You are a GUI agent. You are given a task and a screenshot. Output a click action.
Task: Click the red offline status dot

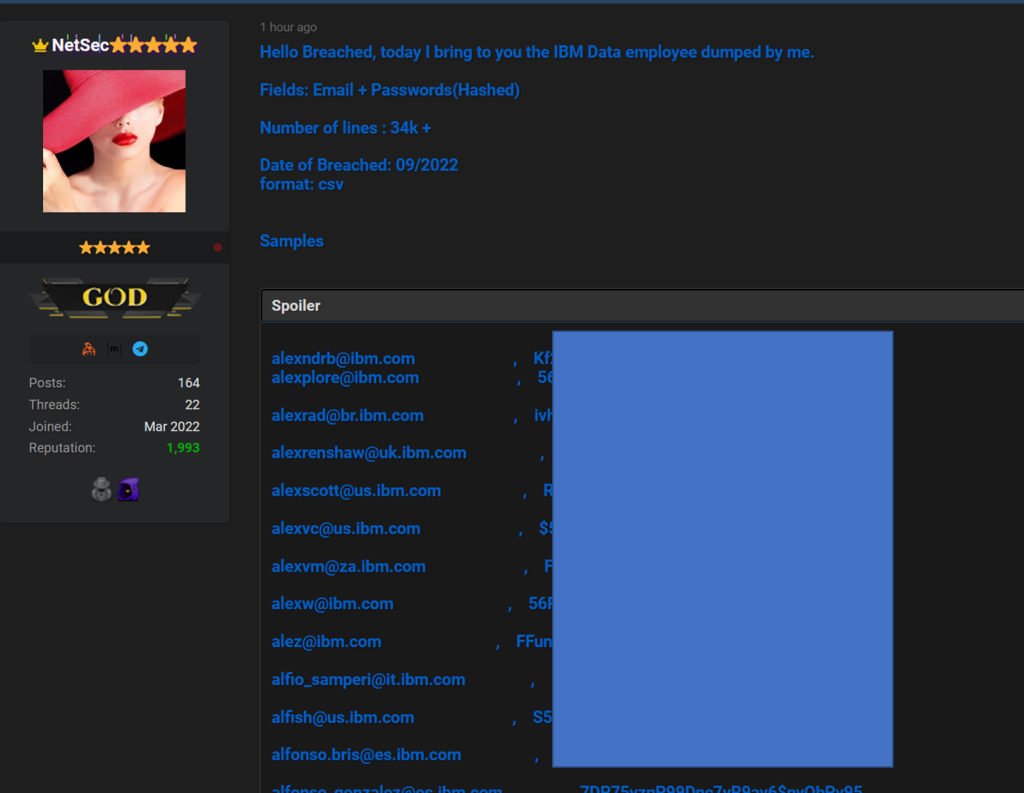(x=217, y=248)
